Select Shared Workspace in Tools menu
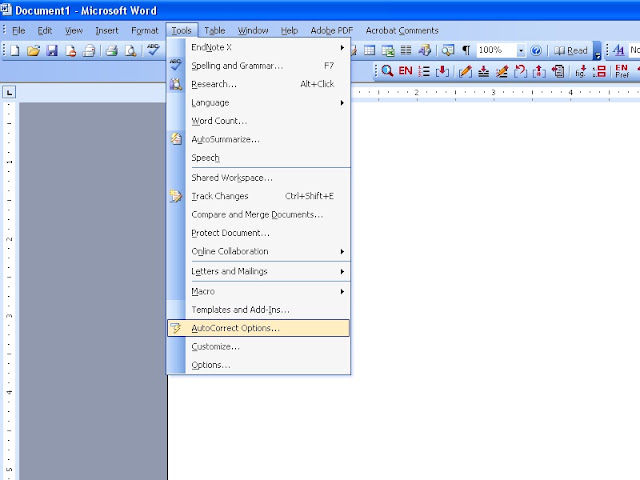The width and height of the screenshot is (640, 480). coord(258,178)
